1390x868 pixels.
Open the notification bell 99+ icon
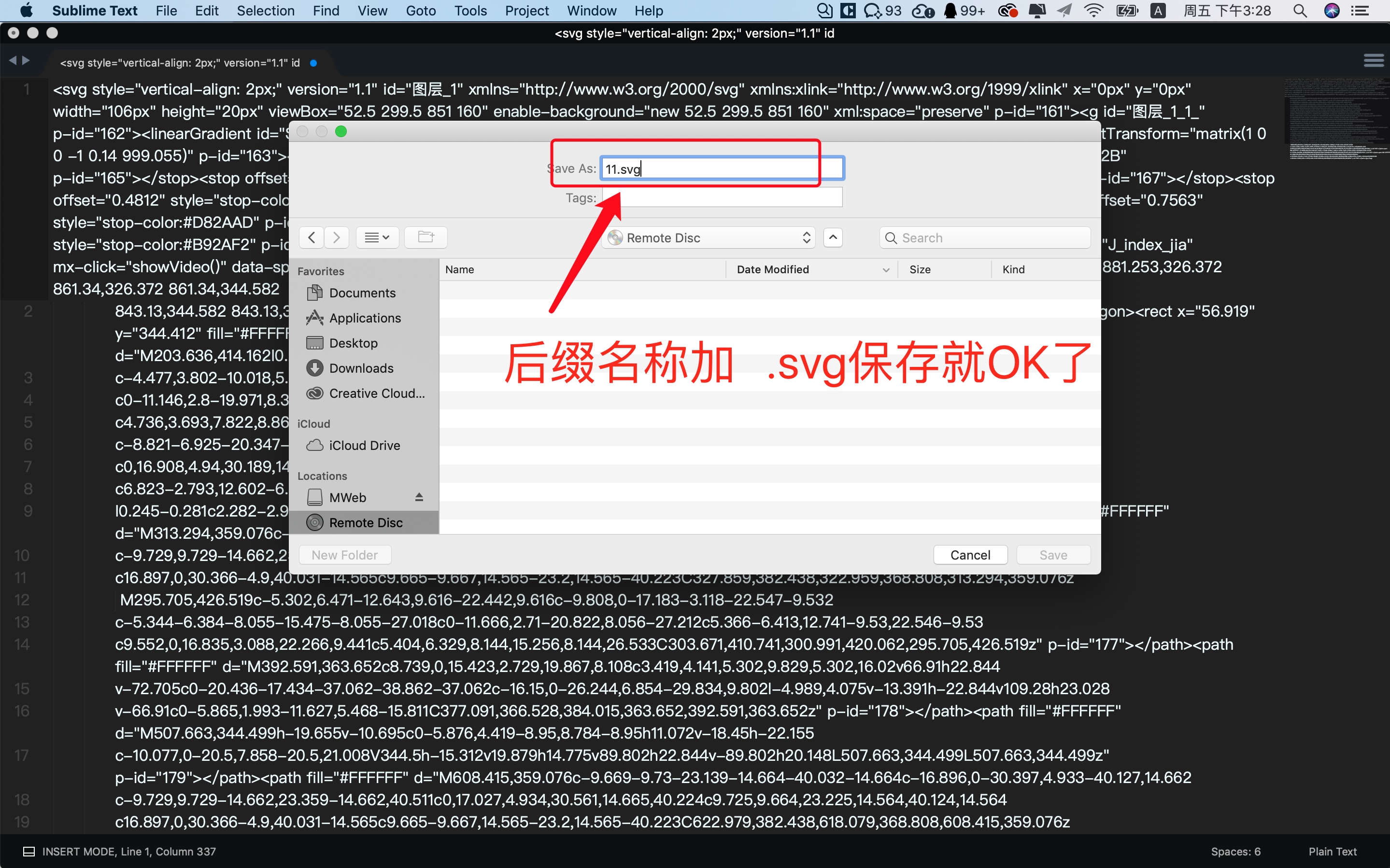tap(965, 11)
